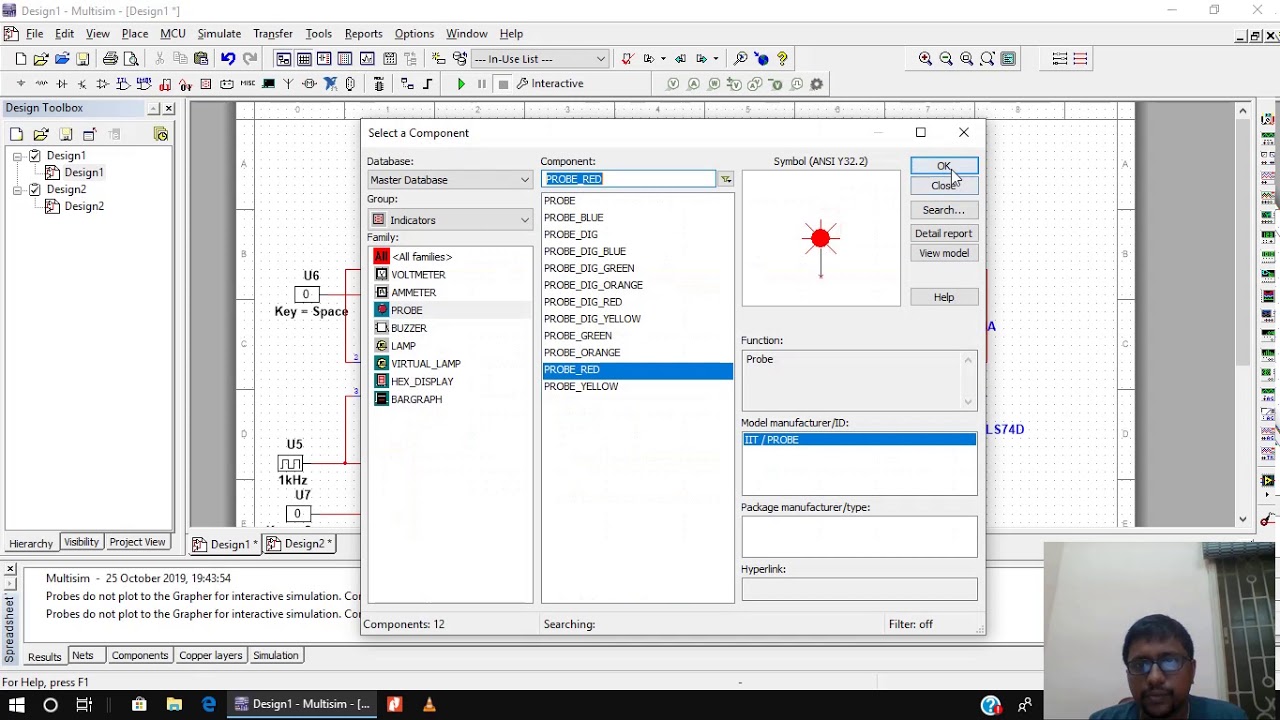Click the Search... button
This screenshot has width=1280, height=720.
(x=944, y=210)
